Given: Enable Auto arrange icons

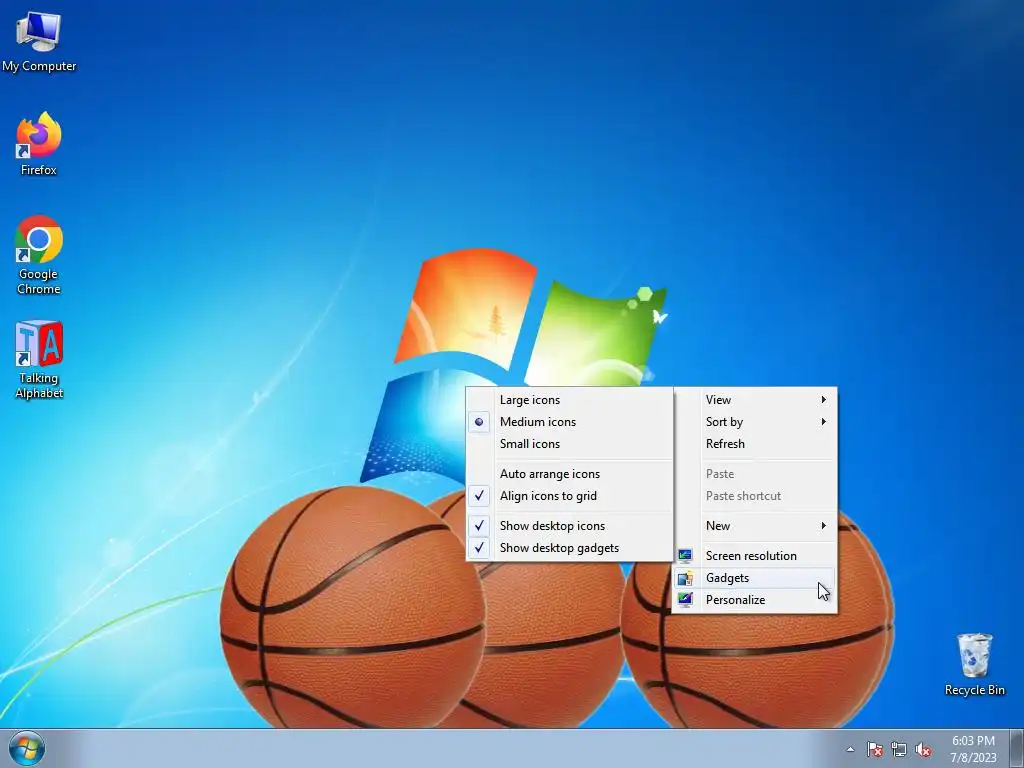Looking at the screenshot, I should [x=569, y=474].
